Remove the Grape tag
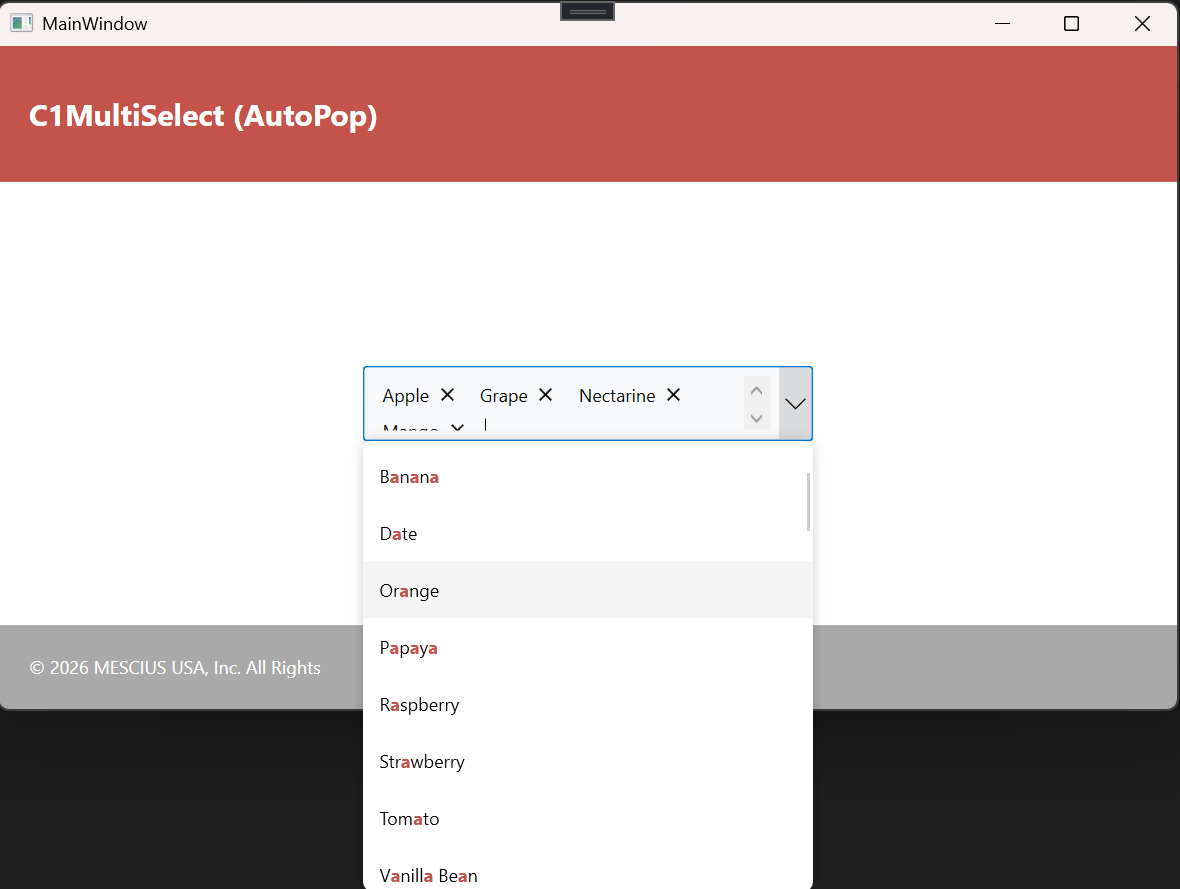 click(546, 395)
